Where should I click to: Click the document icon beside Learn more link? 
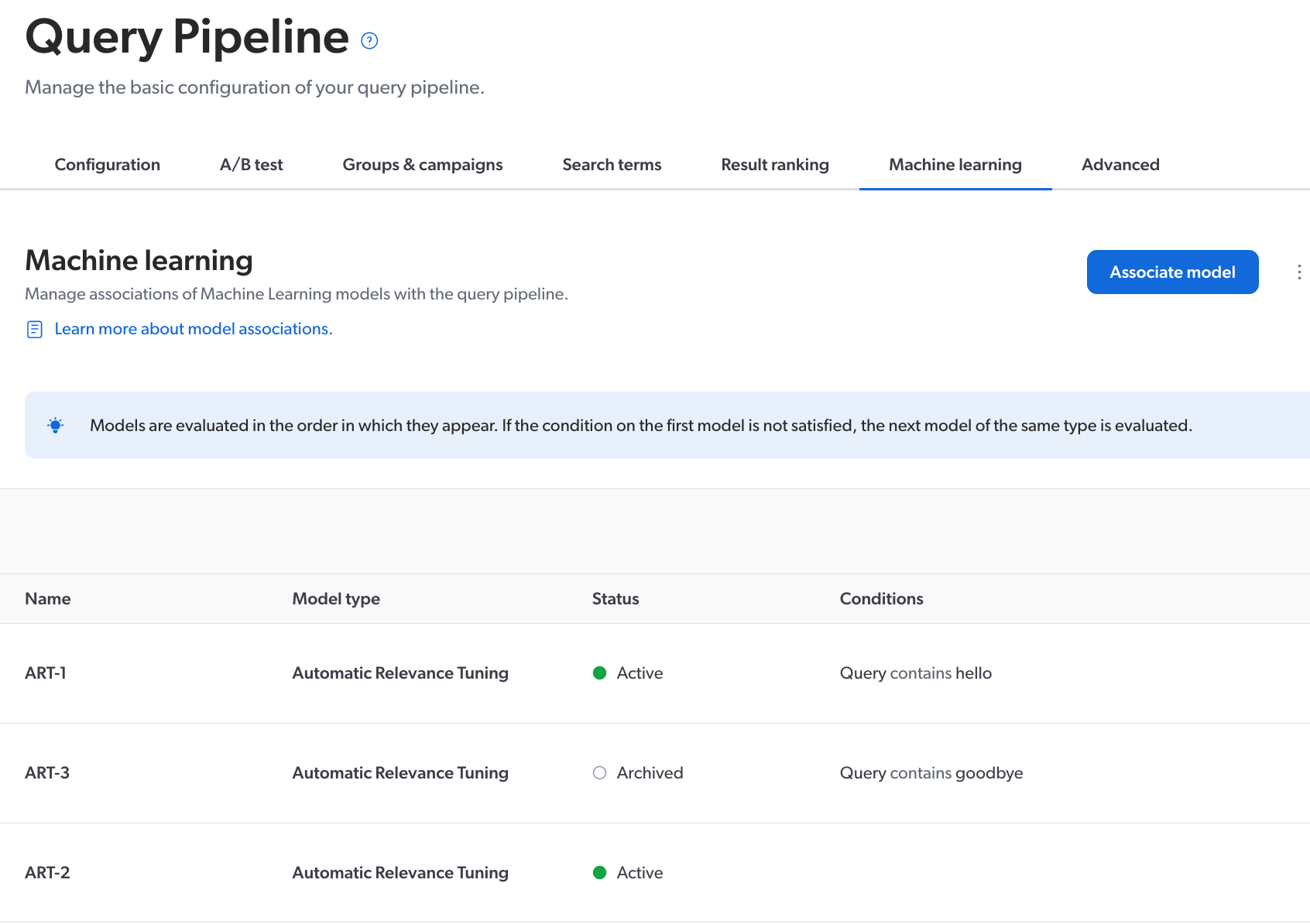pos(35,330)
